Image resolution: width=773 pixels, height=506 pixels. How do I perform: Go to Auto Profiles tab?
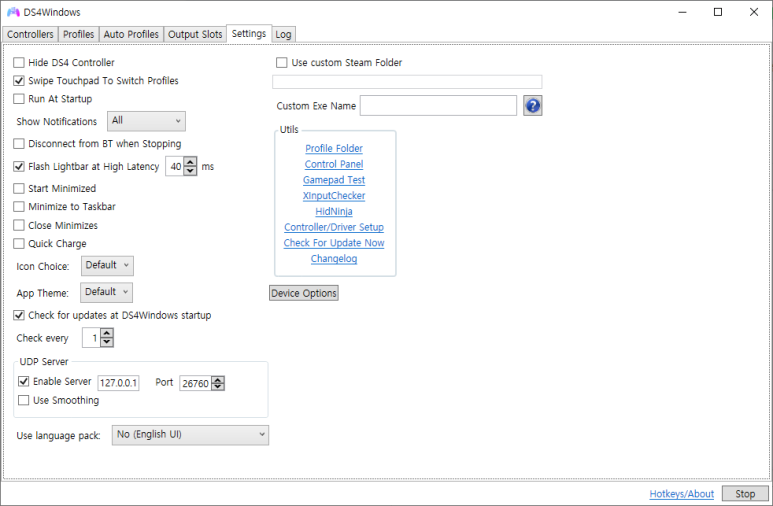(131, 35)
